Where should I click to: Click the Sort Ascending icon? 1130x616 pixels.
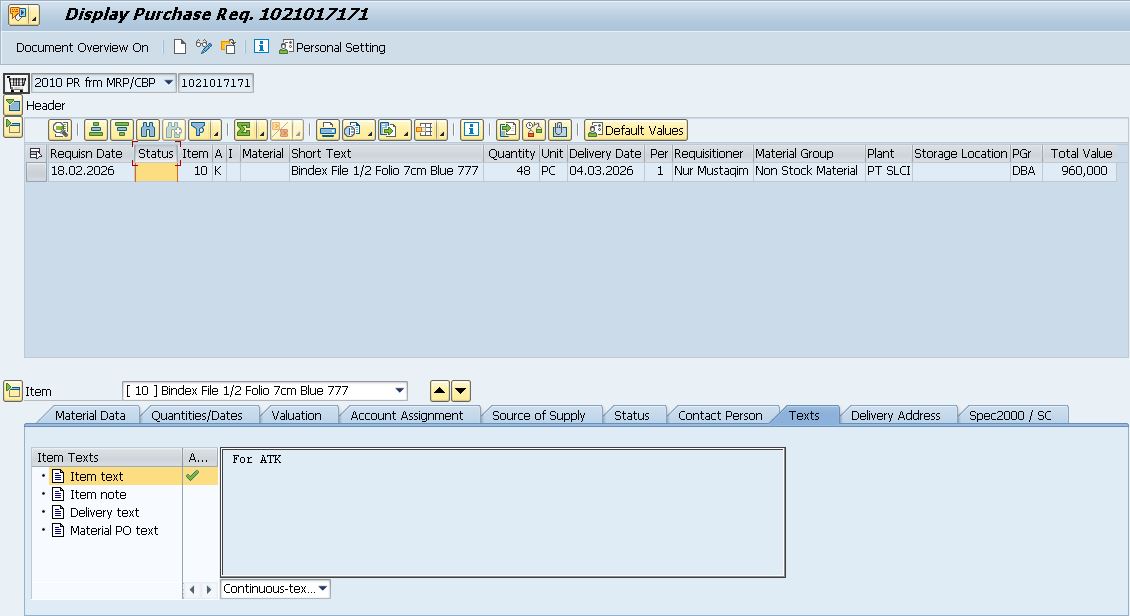click(96, 130)
